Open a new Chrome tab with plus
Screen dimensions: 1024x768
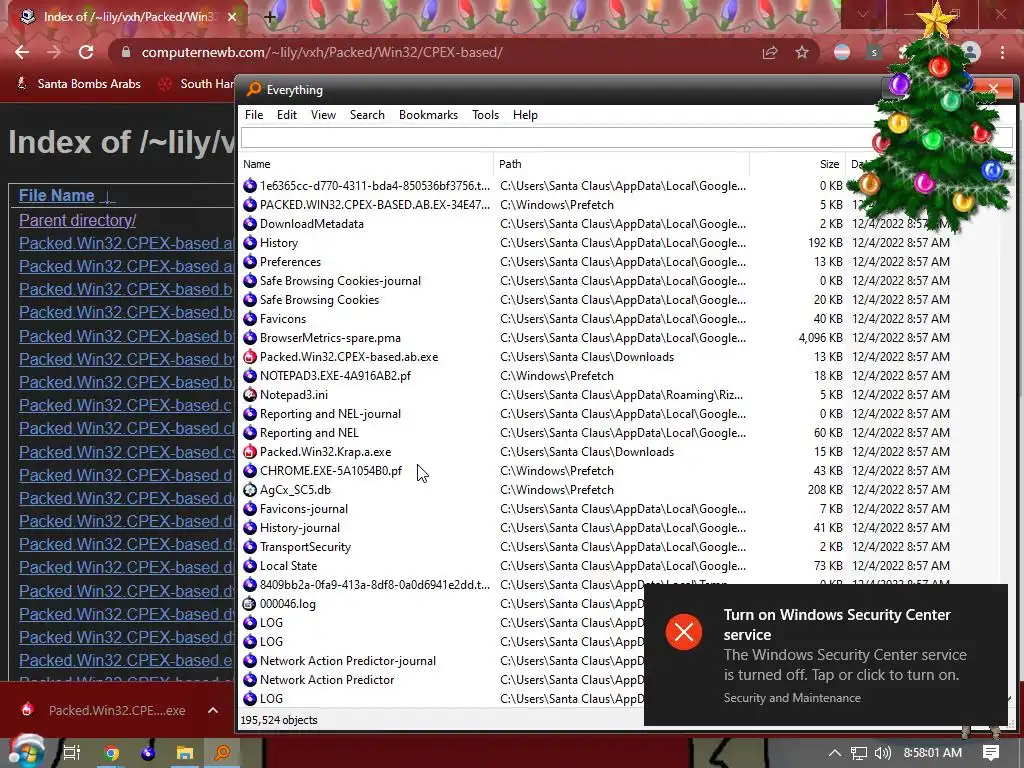tap(270, 17)
